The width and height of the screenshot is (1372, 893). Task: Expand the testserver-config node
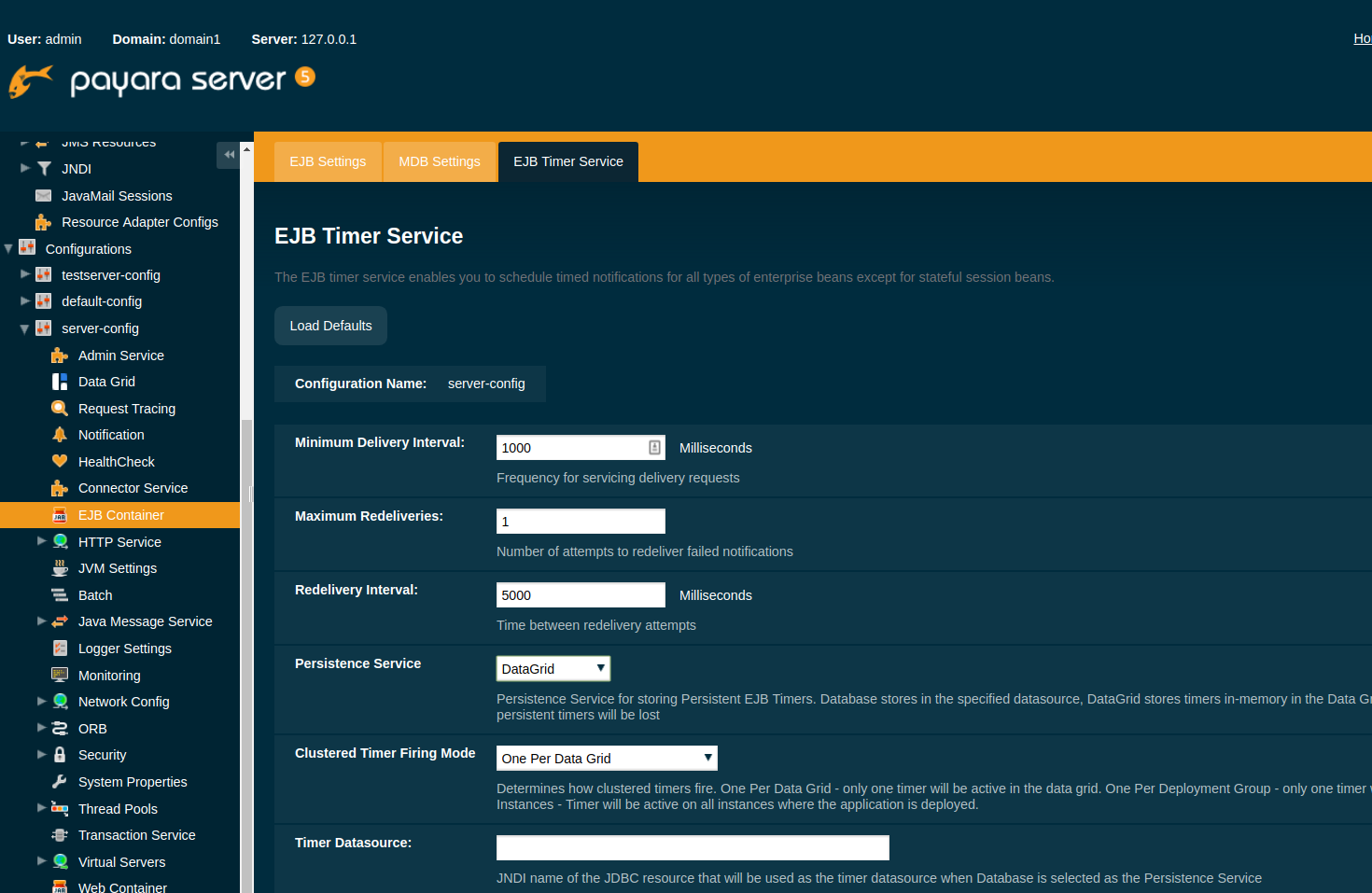coord(25,274)
